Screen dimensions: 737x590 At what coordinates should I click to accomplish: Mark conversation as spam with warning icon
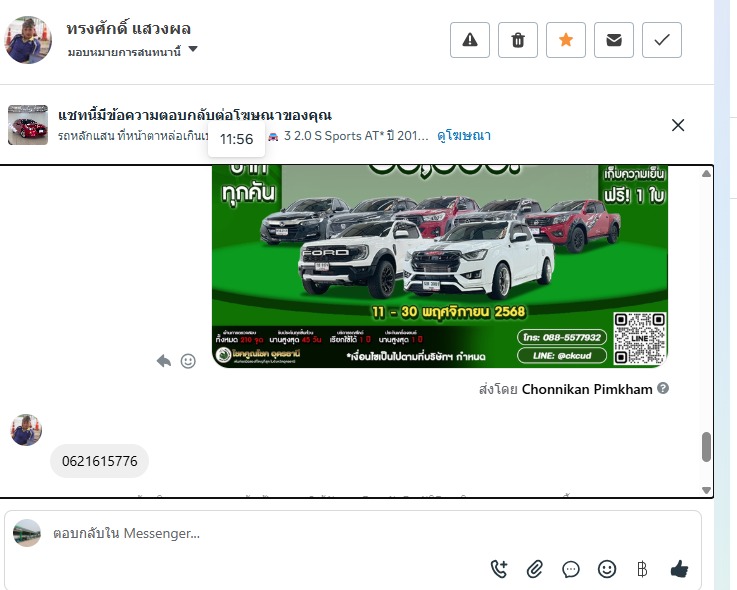[470, 40]
